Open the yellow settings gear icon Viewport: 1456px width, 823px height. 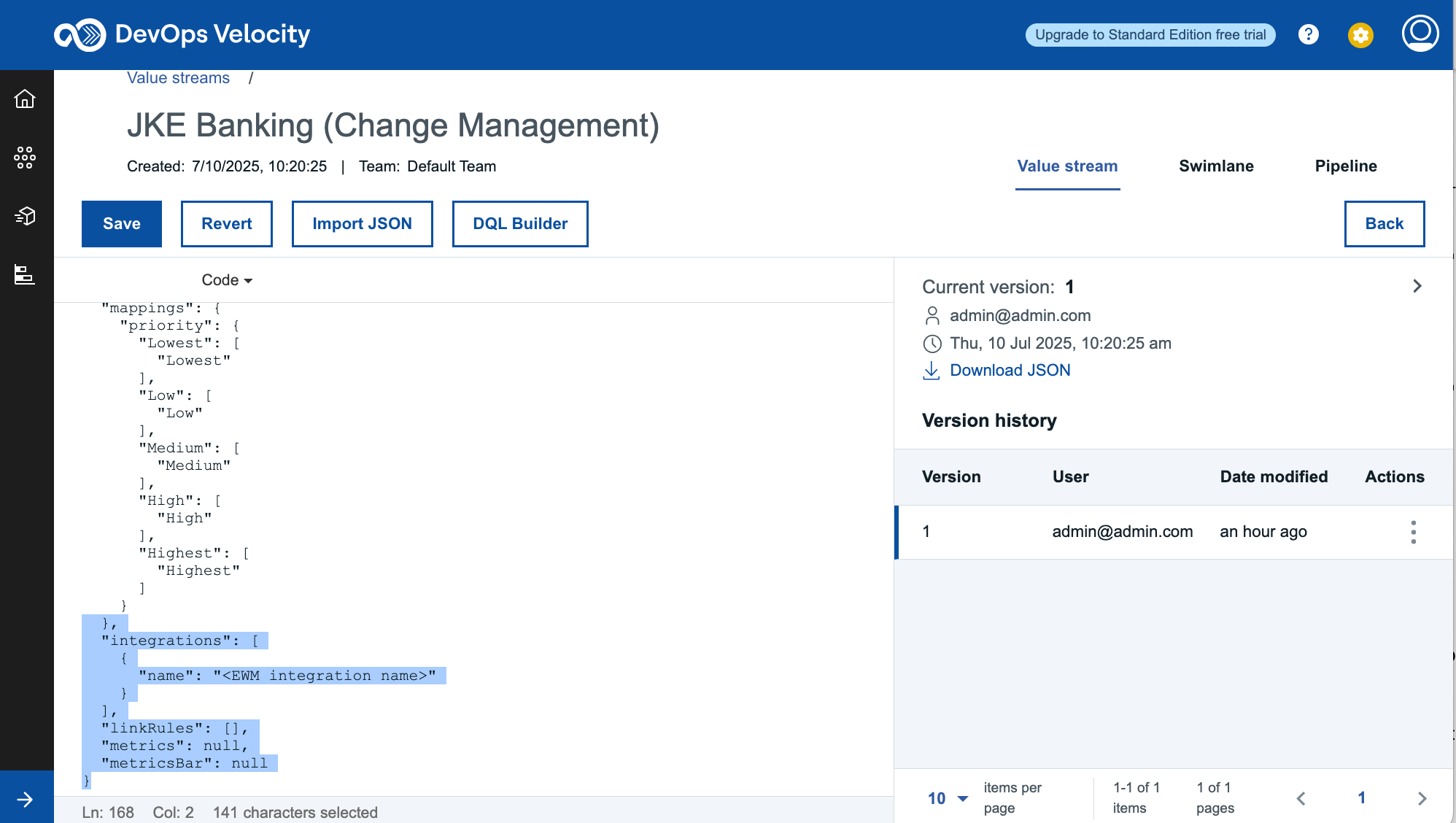(1360, 35)
